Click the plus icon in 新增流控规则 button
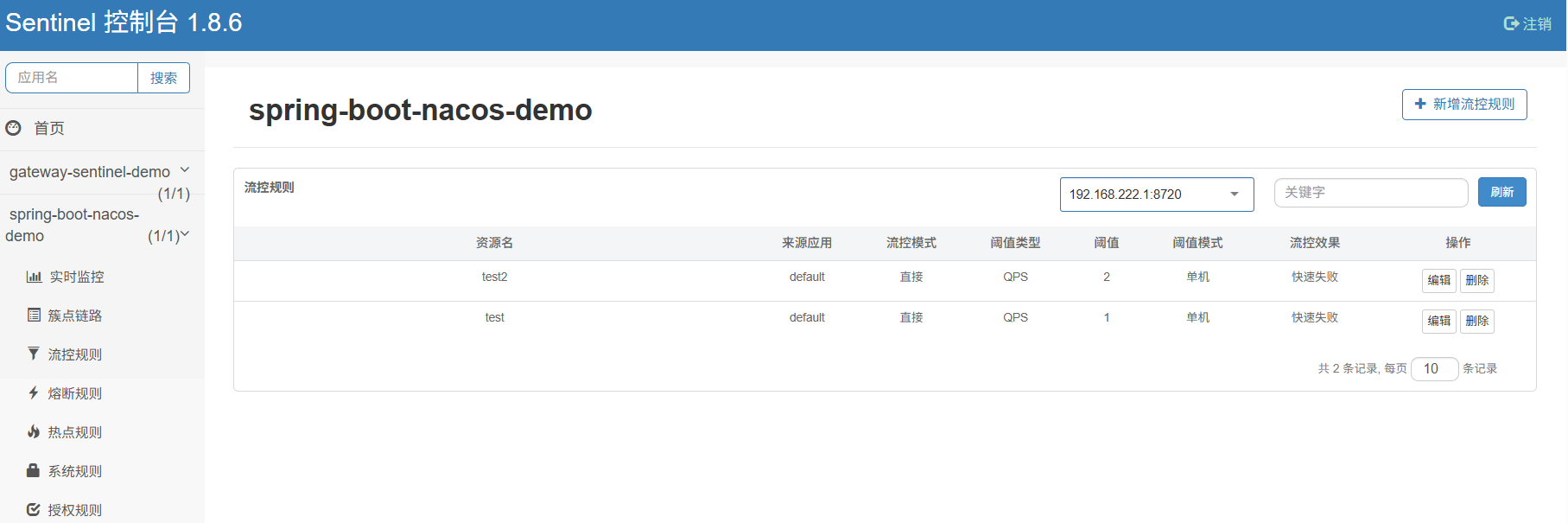This screenshot has height=523, width=1568. point(1420,104)
